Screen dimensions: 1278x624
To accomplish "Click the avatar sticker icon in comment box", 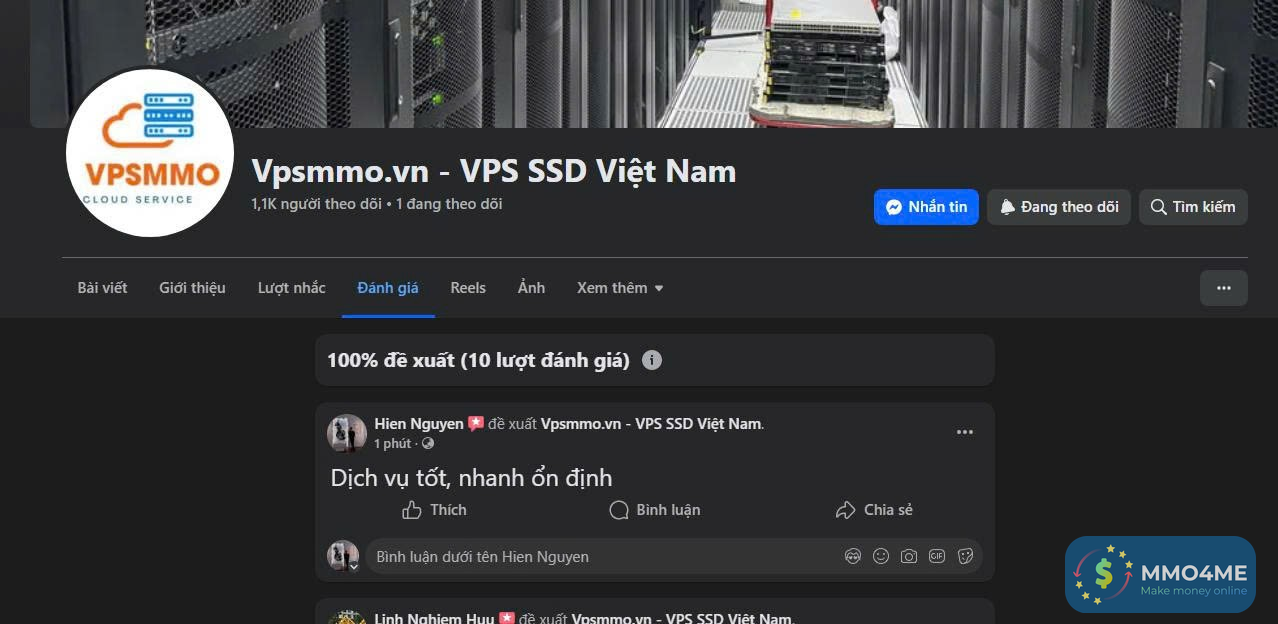I will click(x=853, y=556).
